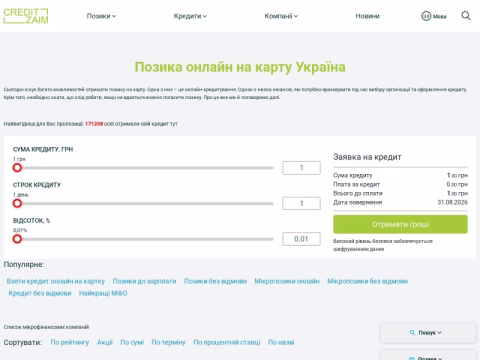Expand the Пошук dropdown panel

[428, 333]
